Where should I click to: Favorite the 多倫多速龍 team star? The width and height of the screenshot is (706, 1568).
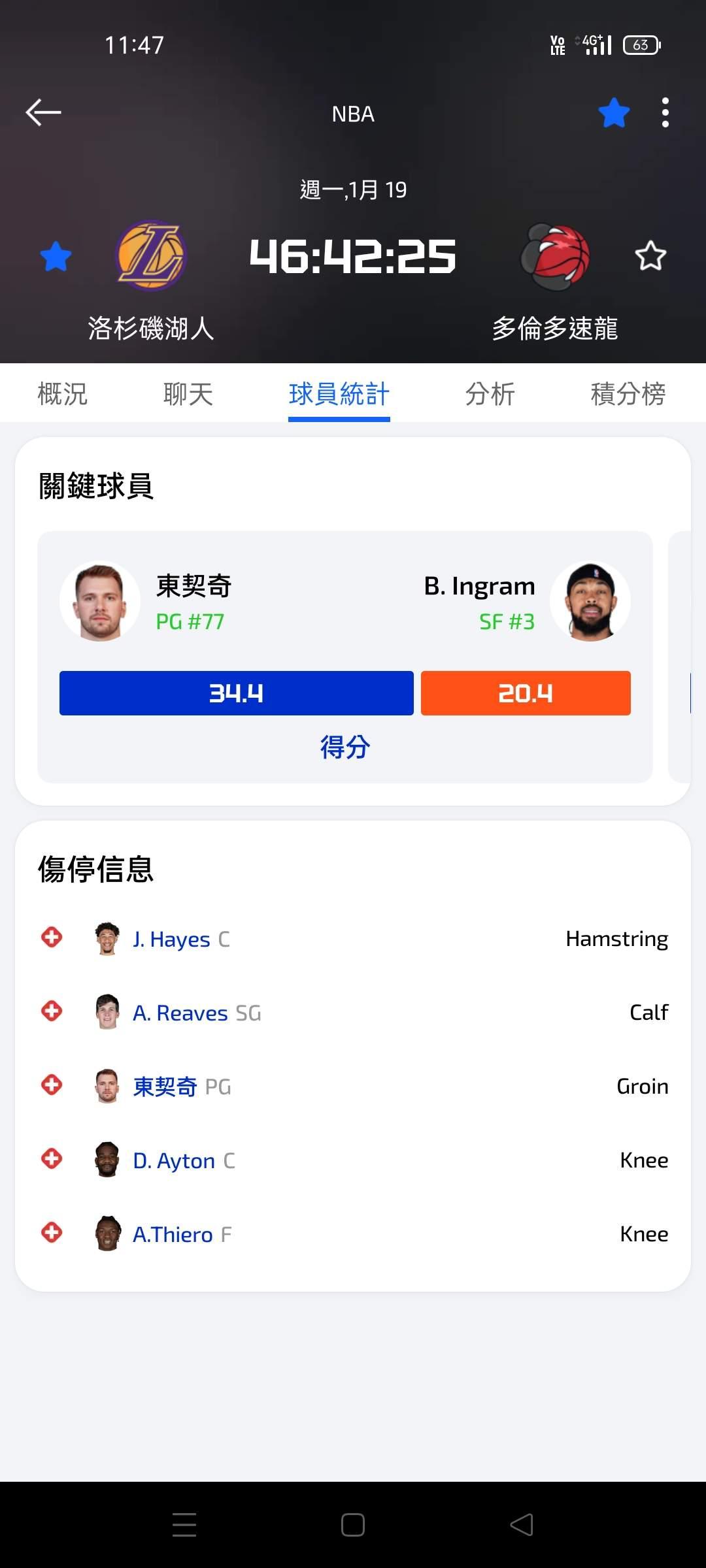point(650,256)
